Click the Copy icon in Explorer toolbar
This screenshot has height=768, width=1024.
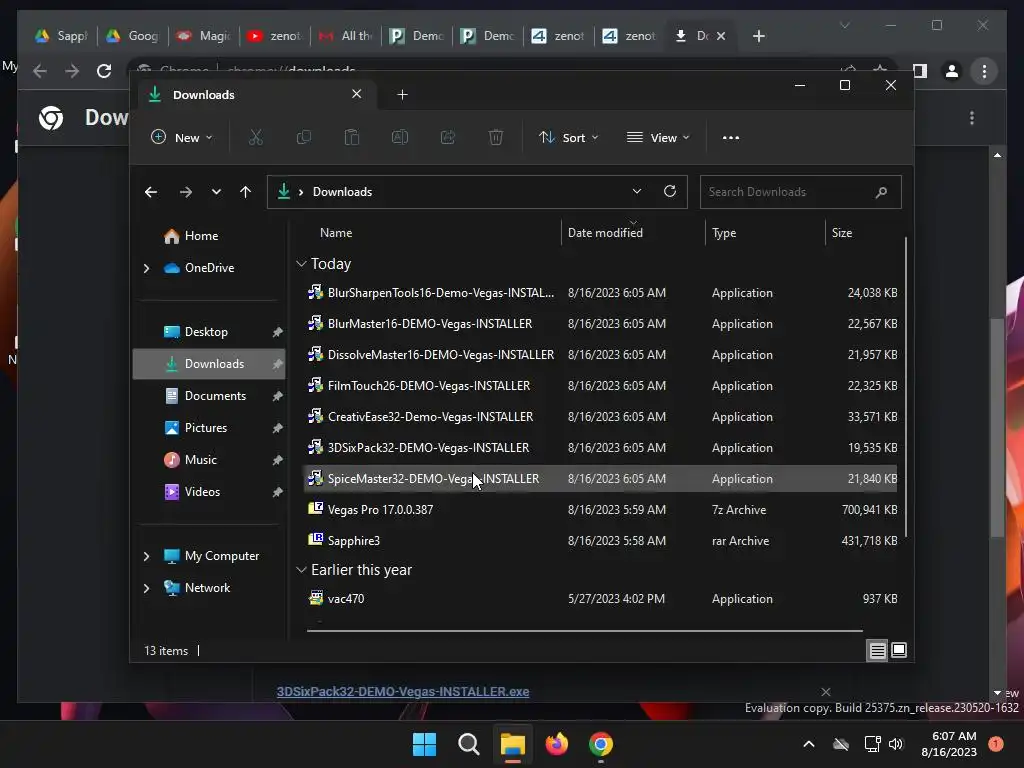(x=304, y=137)
